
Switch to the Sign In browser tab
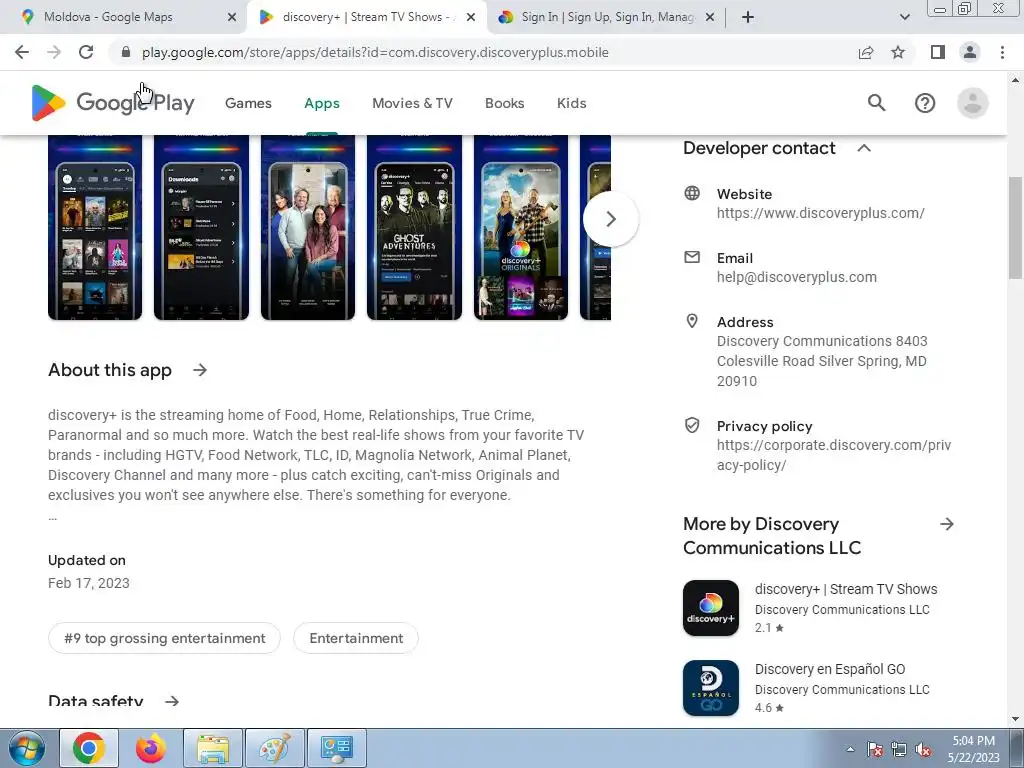coord(607,17)
